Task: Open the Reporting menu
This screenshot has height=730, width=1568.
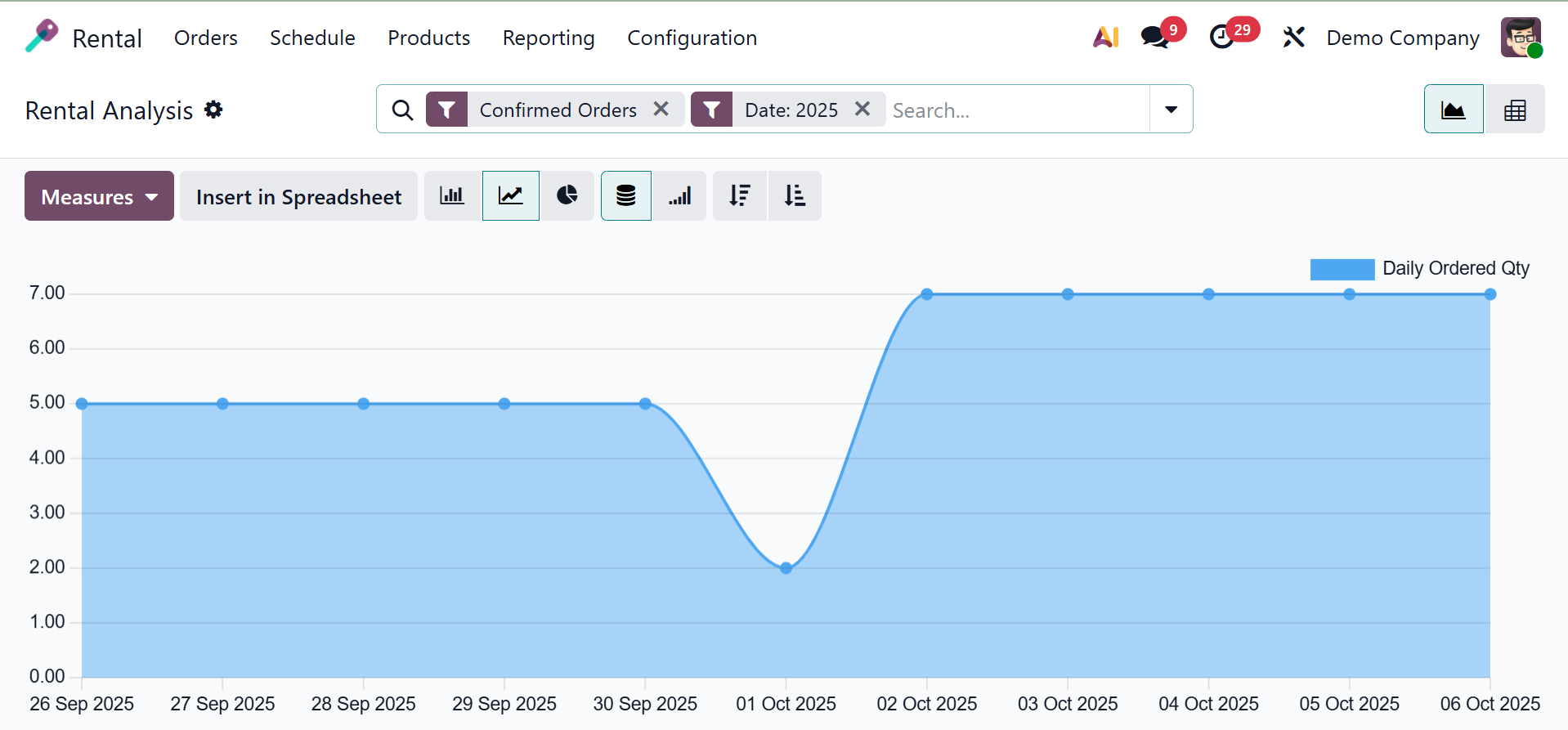Action: (549, 38)
